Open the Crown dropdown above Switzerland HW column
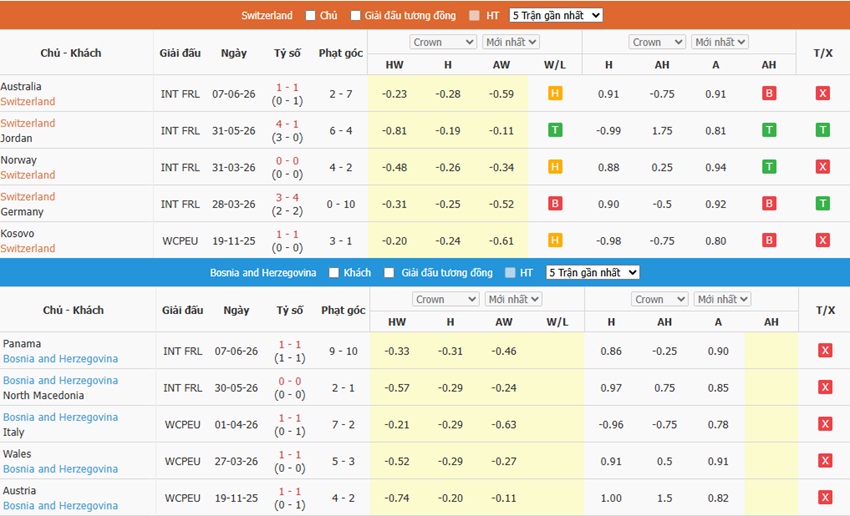This screenshot has width=850, height=516. [x=443, y=42]
